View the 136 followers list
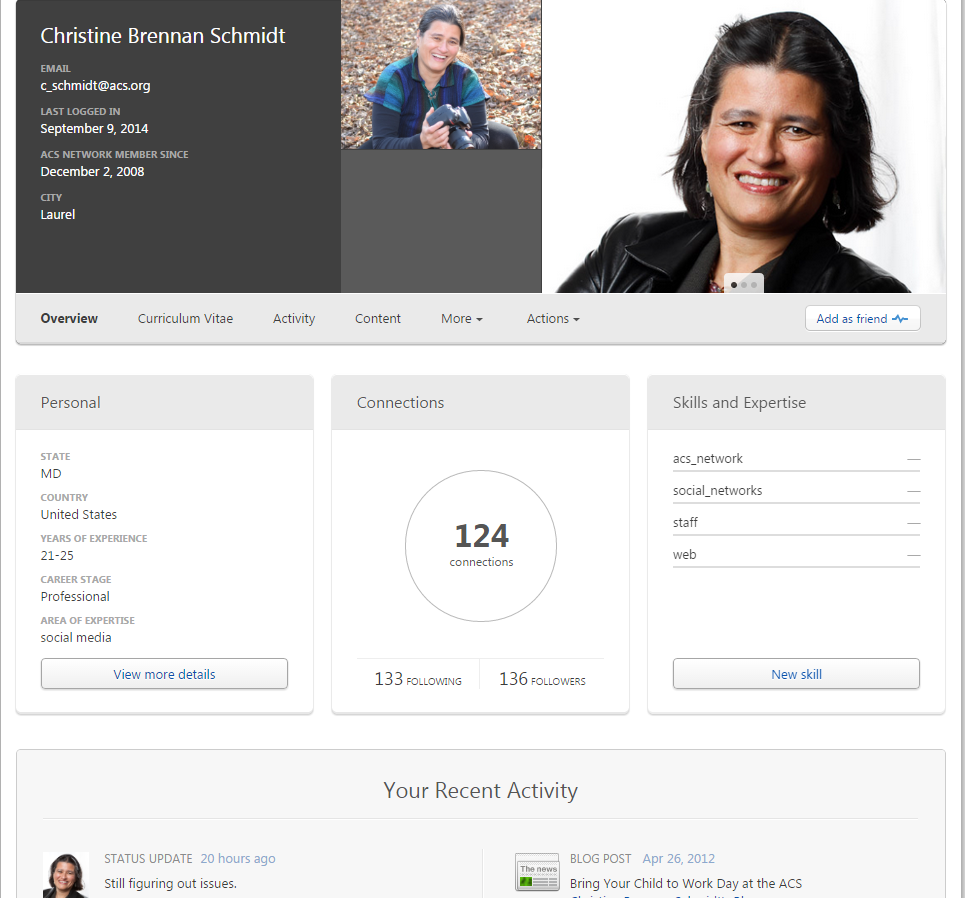 coord(542,680)
